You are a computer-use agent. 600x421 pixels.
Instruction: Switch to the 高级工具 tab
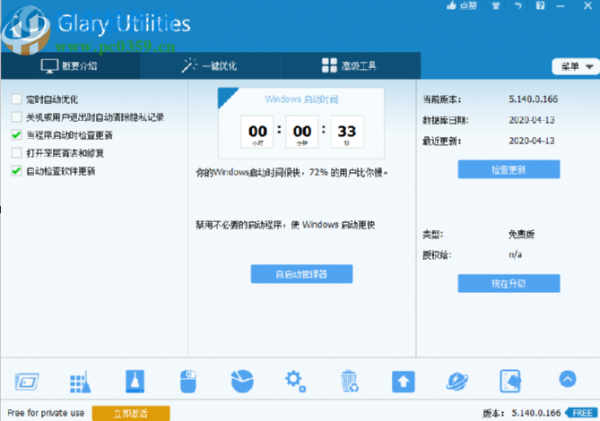pos(351,65)
